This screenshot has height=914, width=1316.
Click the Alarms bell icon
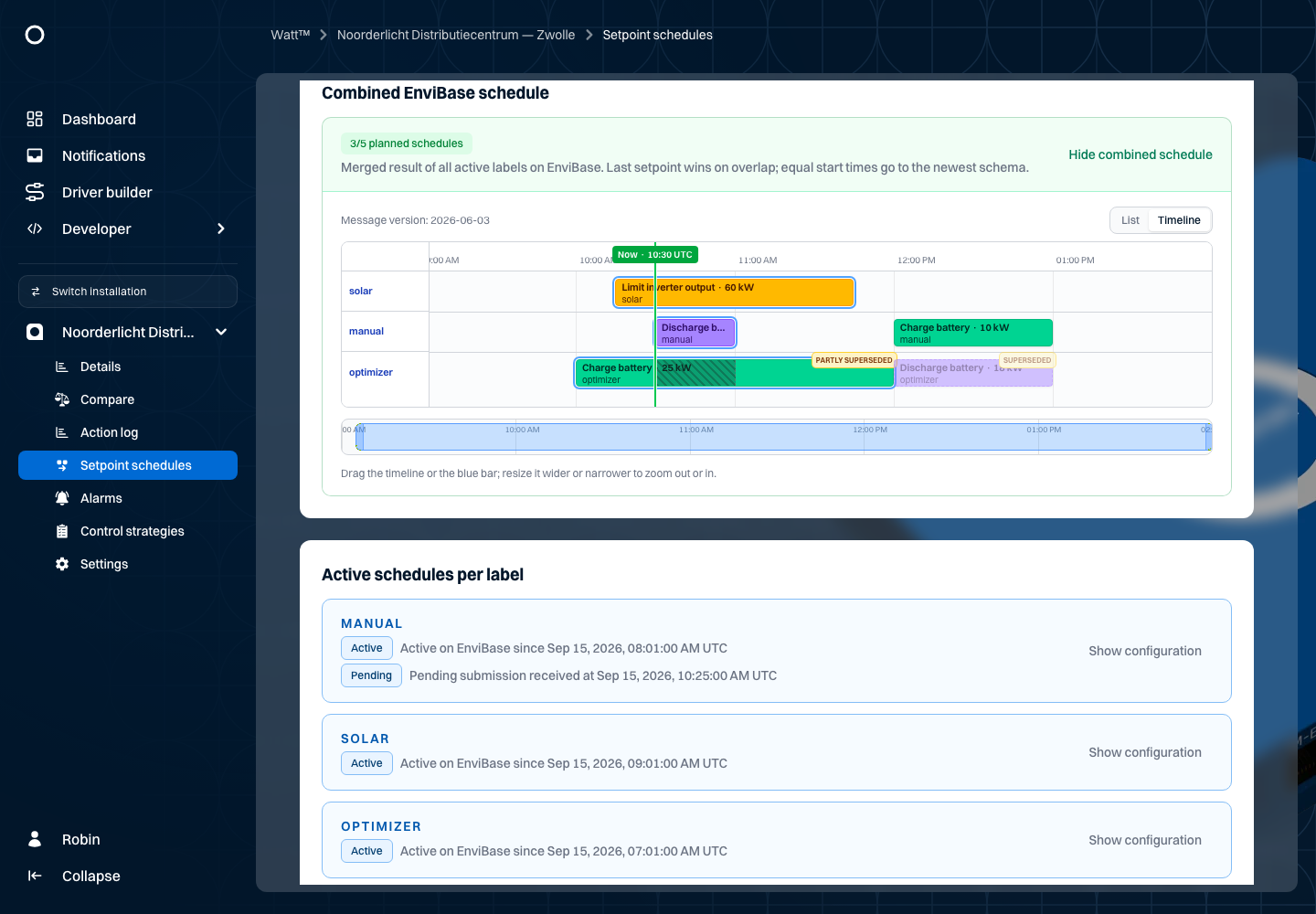coord(62,498)
